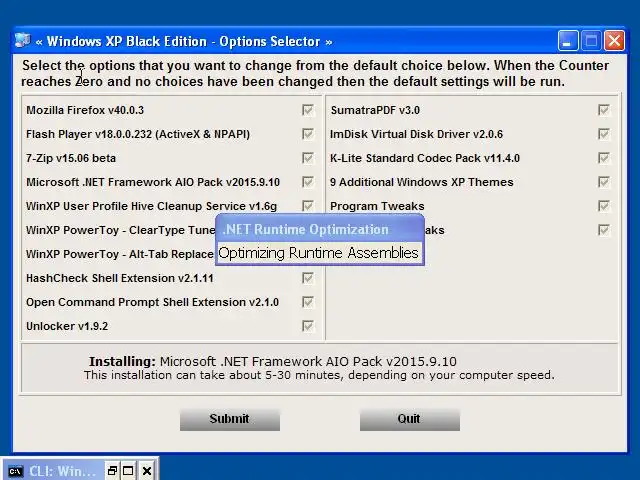Click the 7-Zip v15.06 beta label
Image resolution: width=640 pixels, height=480 pixels.
[x=71, y=158]
